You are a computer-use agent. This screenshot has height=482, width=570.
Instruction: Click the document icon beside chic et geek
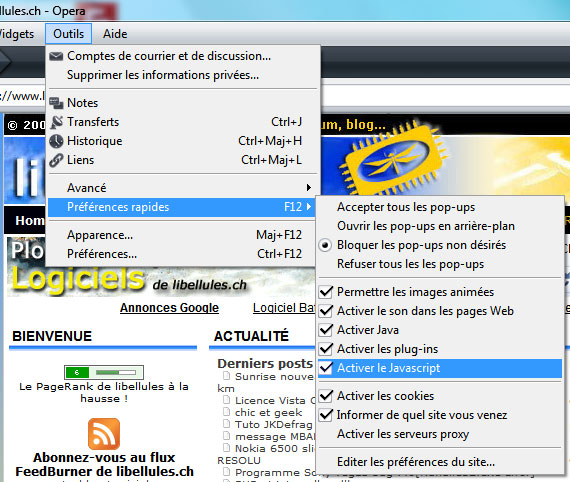(x=226, y=412)
